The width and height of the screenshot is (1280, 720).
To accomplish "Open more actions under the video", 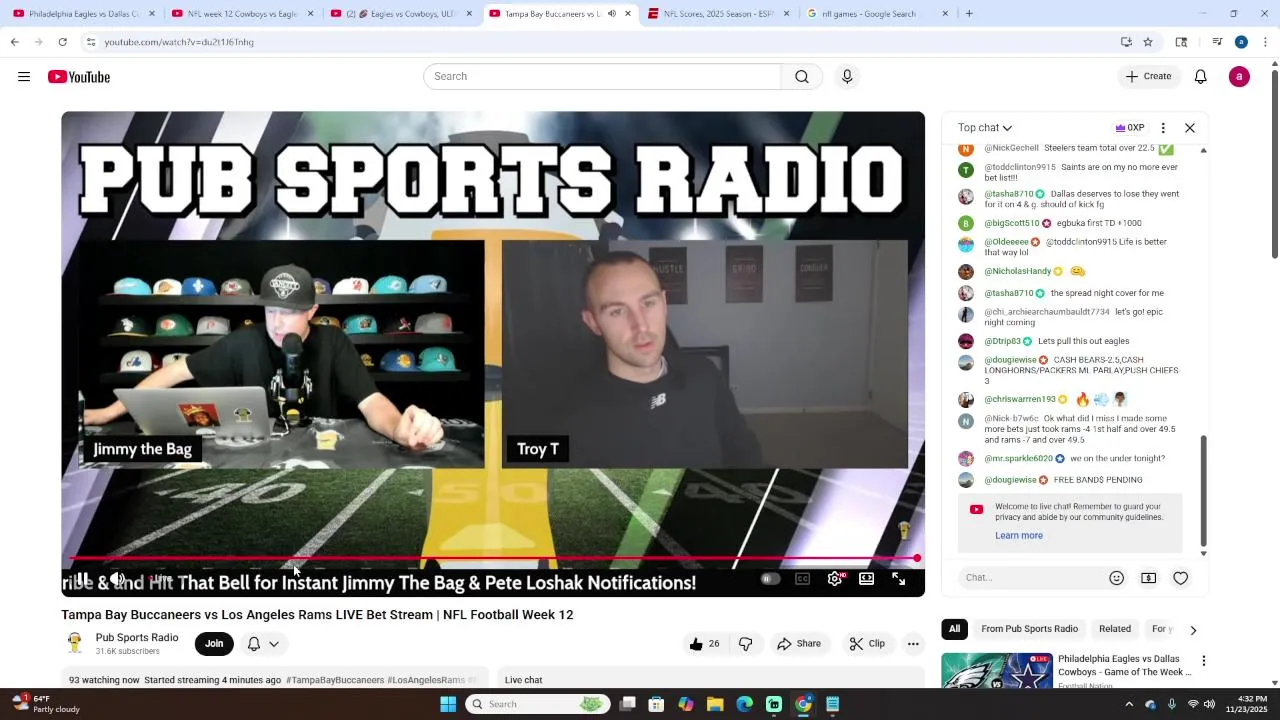I will point(913,644).
